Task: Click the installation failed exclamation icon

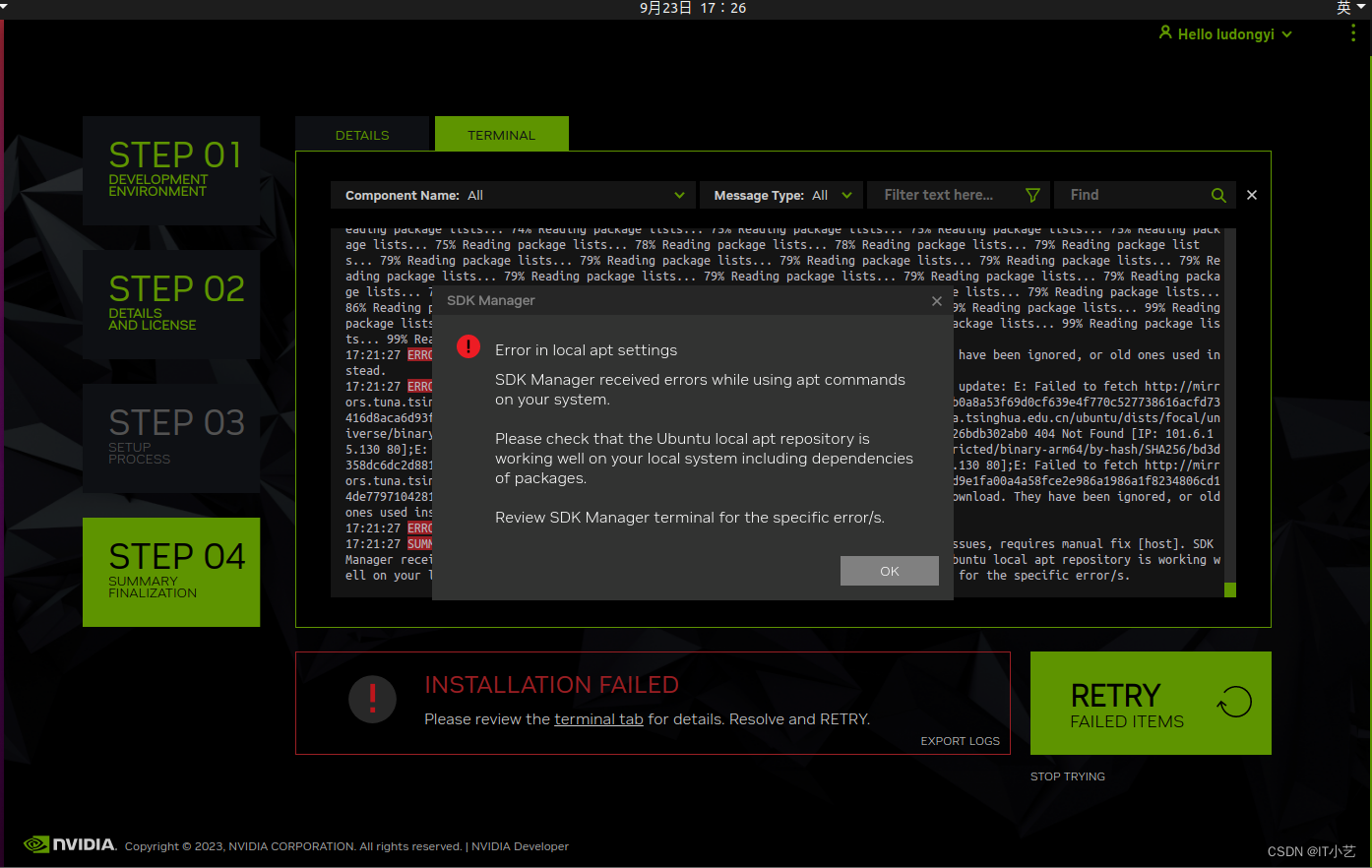Action: click(372, 700)
